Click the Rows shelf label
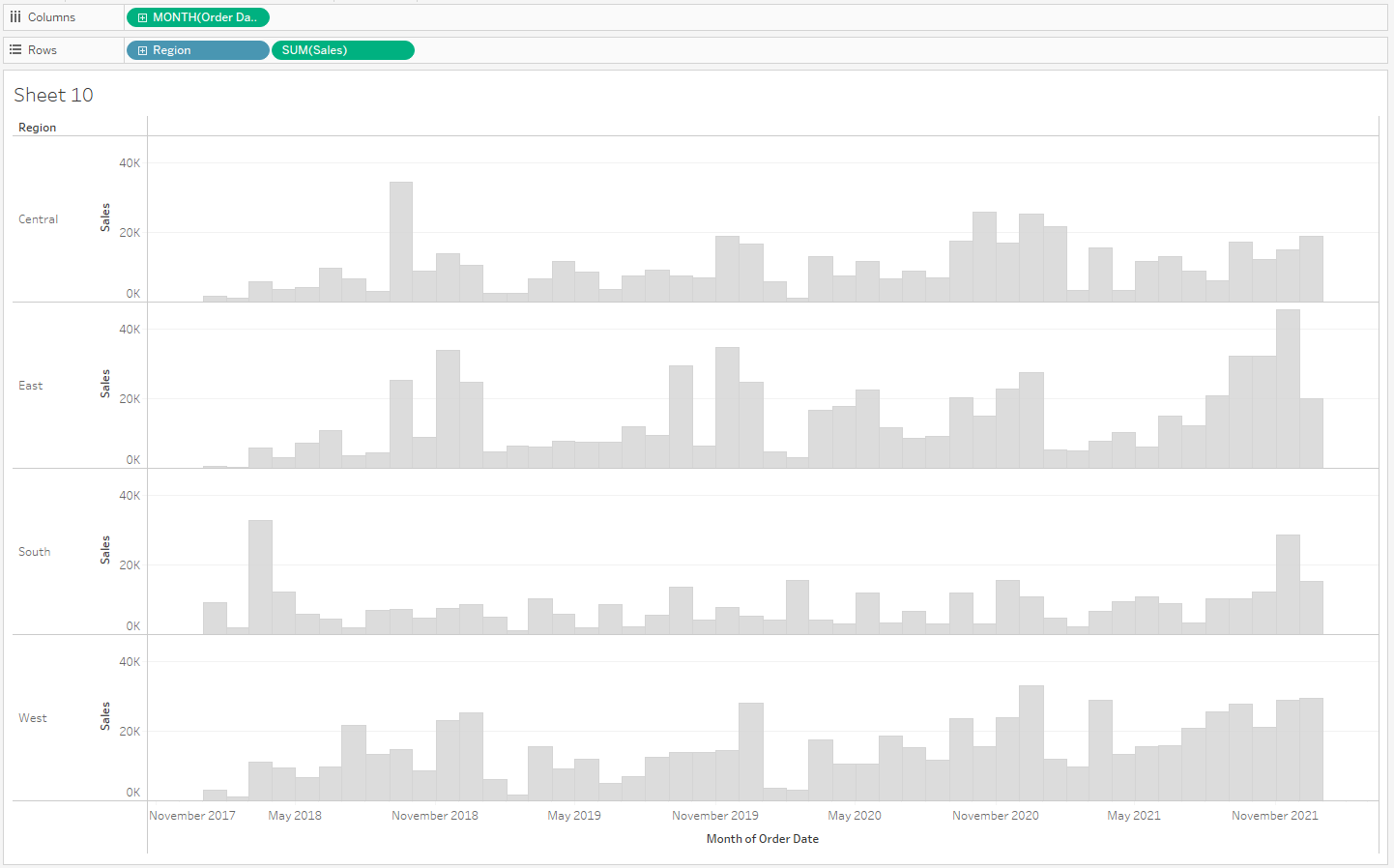 point(43,50)
